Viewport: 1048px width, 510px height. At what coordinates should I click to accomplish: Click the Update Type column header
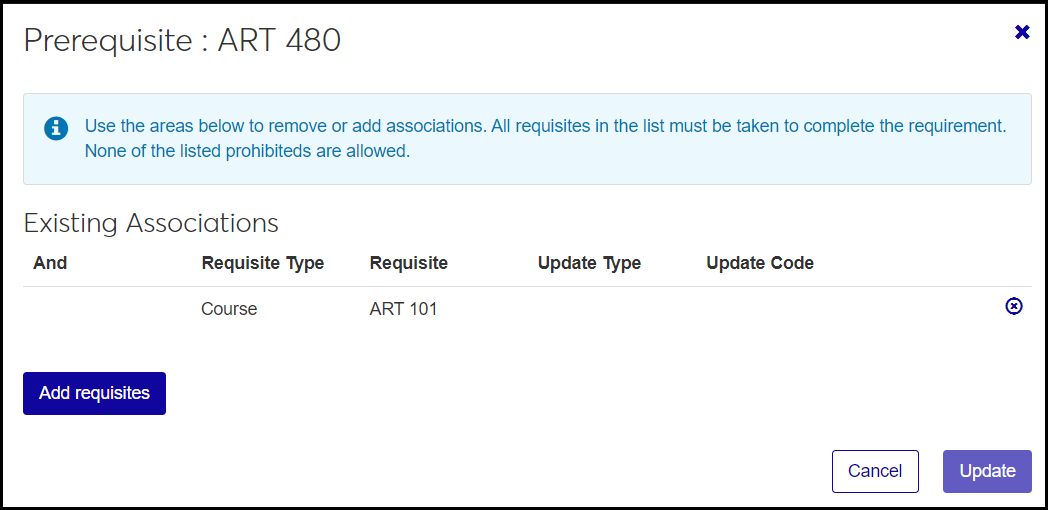[x=589, y=263]
